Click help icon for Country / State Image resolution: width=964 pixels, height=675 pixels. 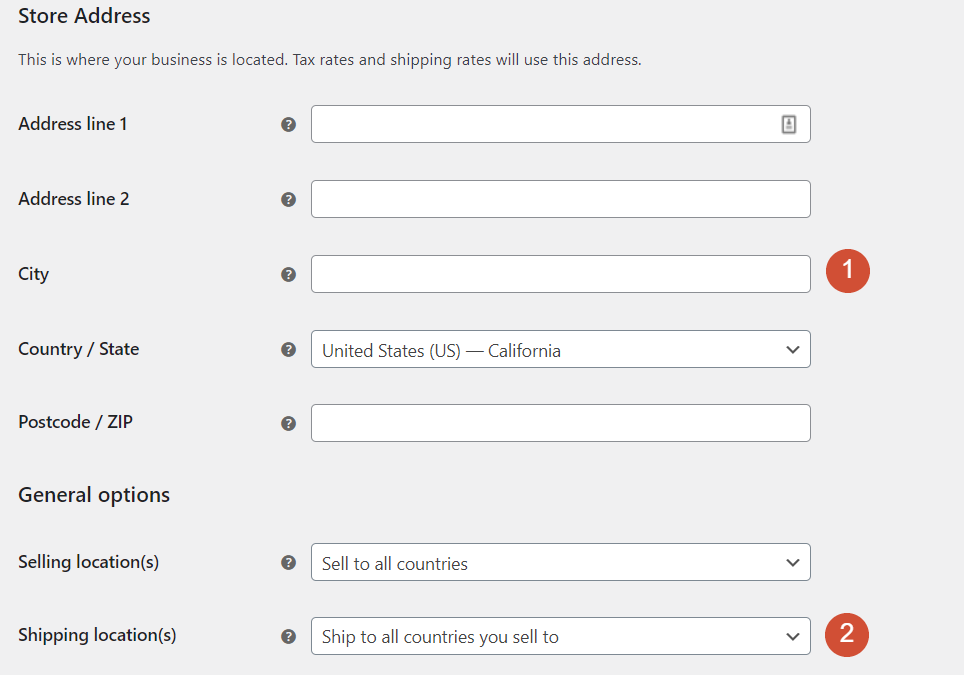[x=288, y=349]
